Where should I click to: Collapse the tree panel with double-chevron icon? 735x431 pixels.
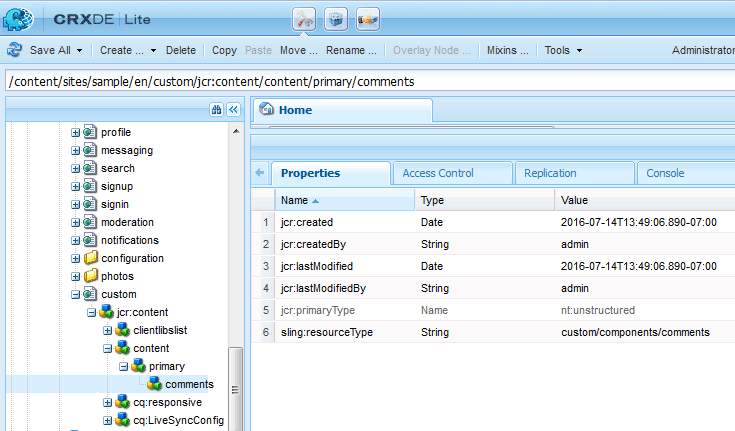pyautogui.click(x=233, y=110)
